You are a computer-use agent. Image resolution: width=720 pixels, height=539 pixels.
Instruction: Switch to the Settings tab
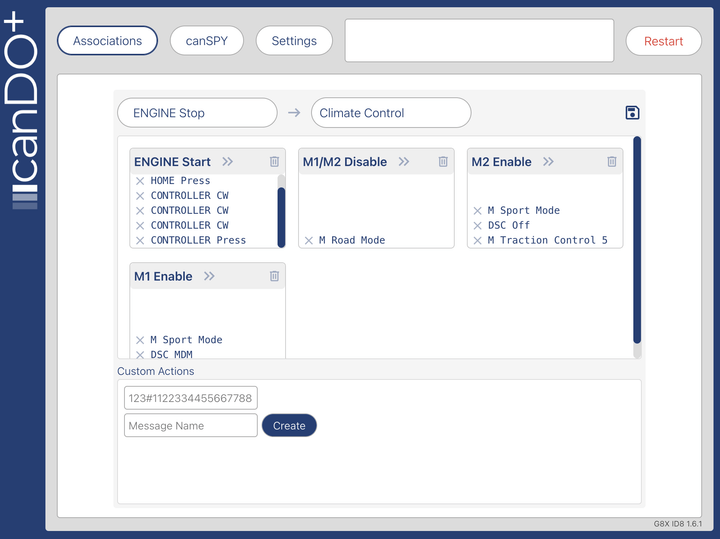coord(294,41)
